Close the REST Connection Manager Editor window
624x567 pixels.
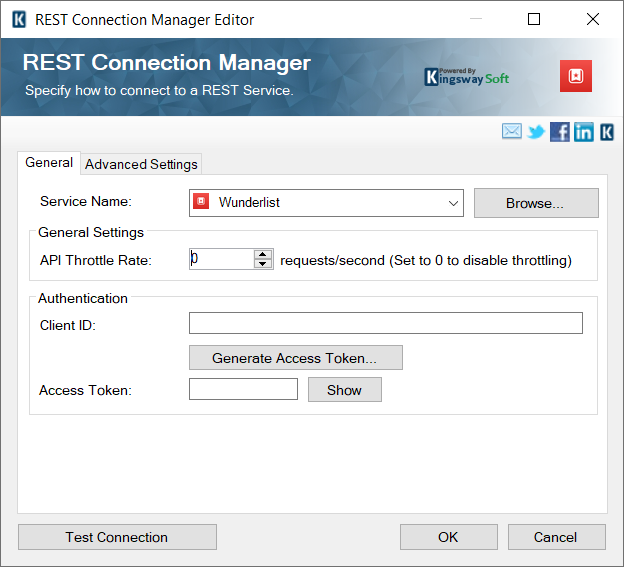[593, 19]
